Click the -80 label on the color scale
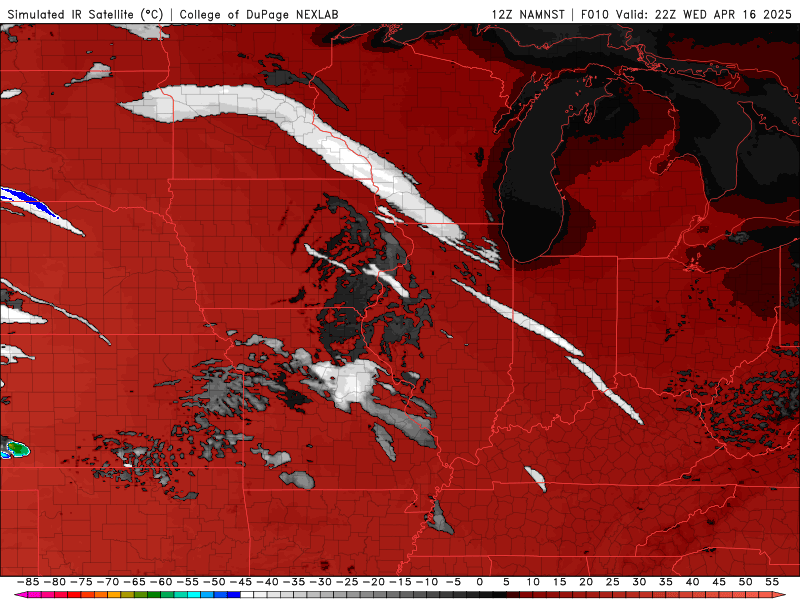 click(x=55, y=582)
